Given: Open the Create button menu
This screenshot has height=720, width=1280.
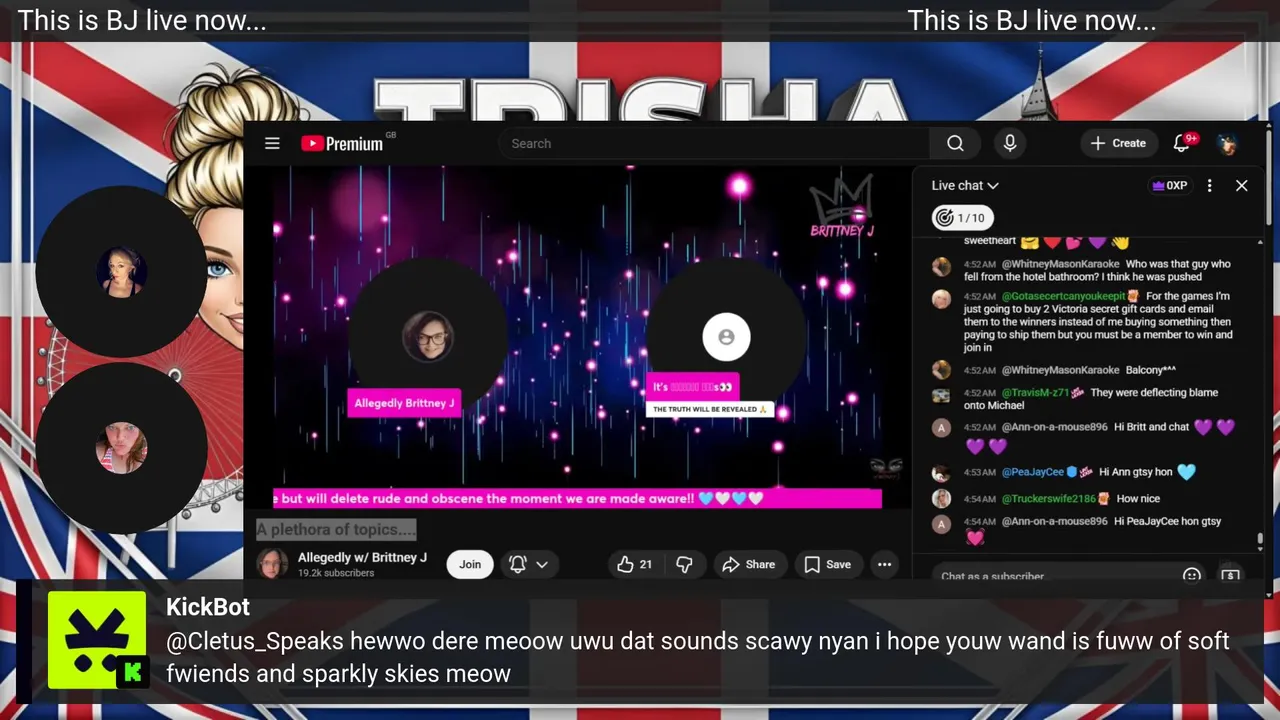Looking at the screenshot, I should tap(1118, 143).
